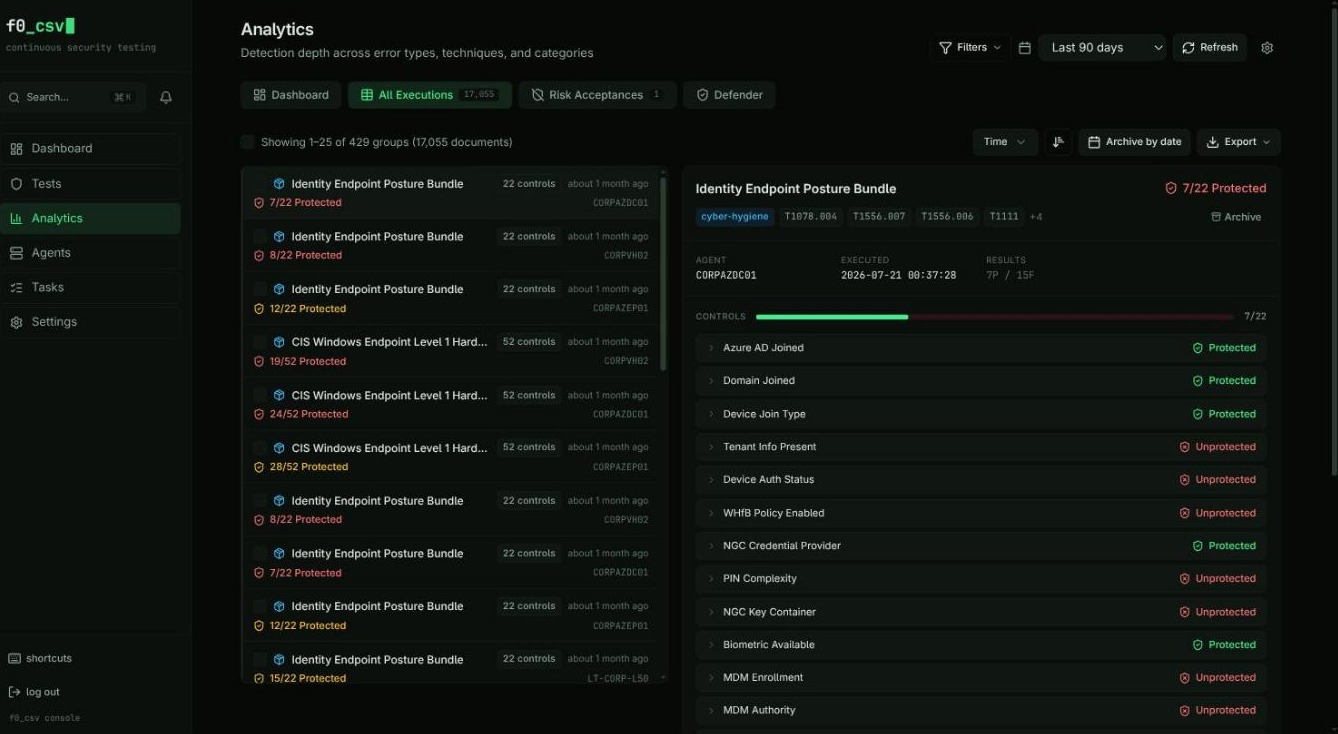Click the executions list scrollbar
1338x734 pixels.
(663, 275)
